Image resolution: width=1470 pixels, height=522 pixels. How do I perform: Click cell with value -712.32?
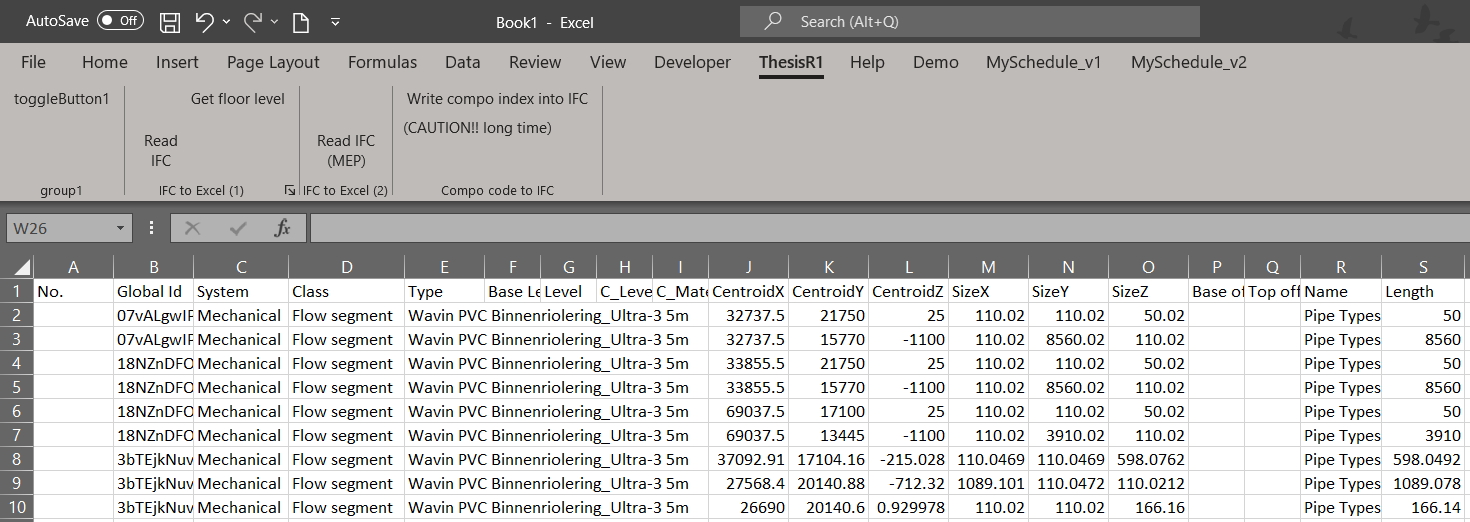(908, 484)
